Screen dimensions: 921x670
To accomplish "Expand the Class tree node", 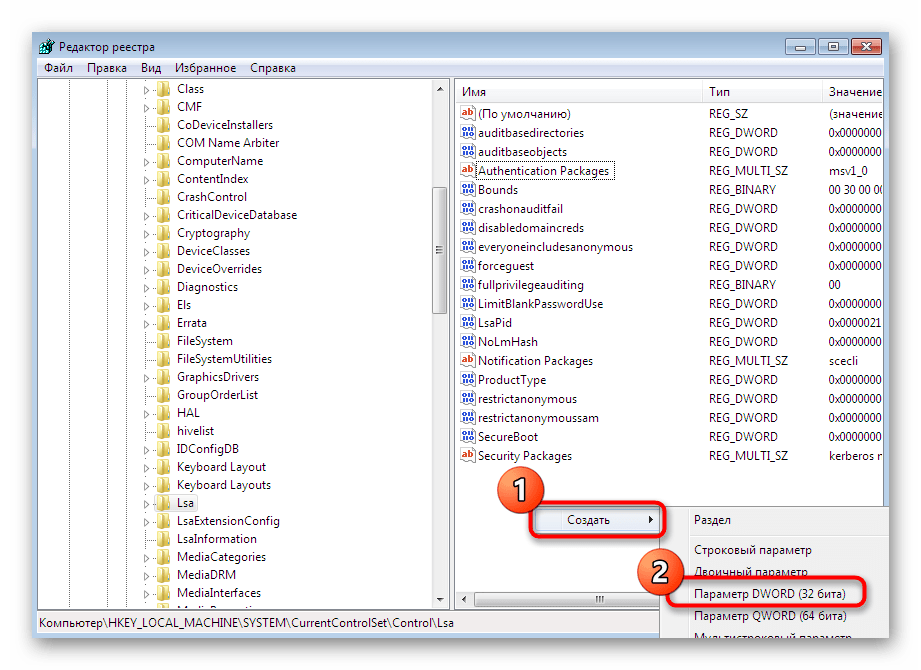I will (146, 90).
